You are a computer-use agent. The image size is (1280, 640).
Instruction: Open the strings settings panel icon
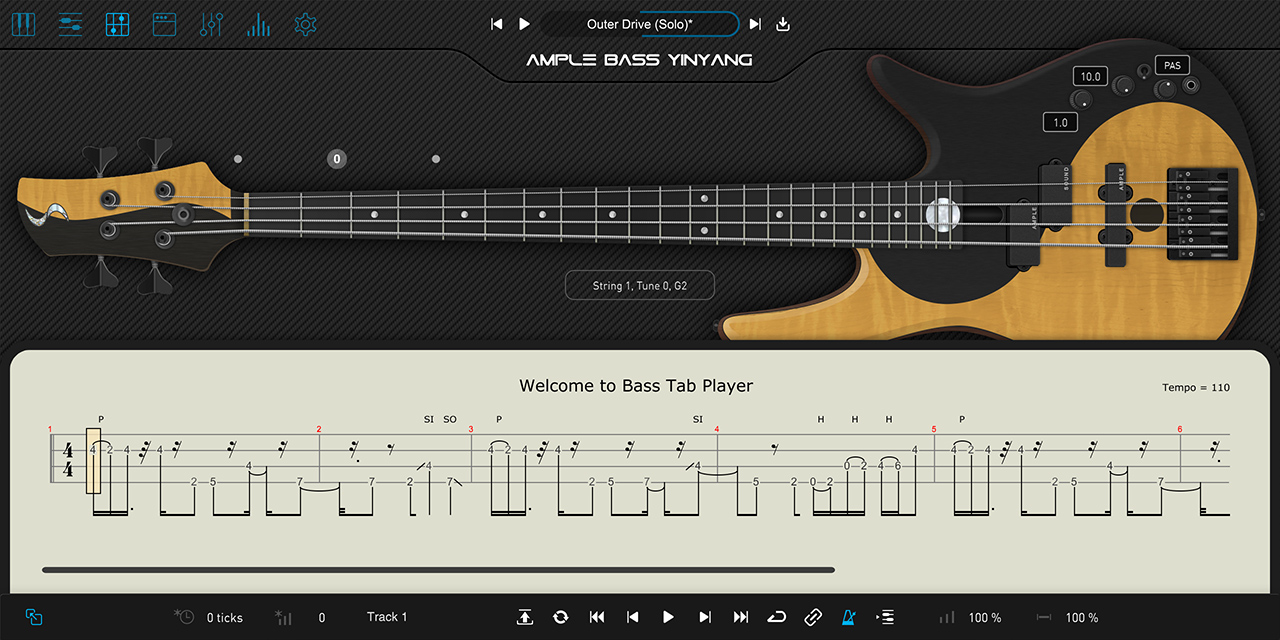(x=70, y=24)
